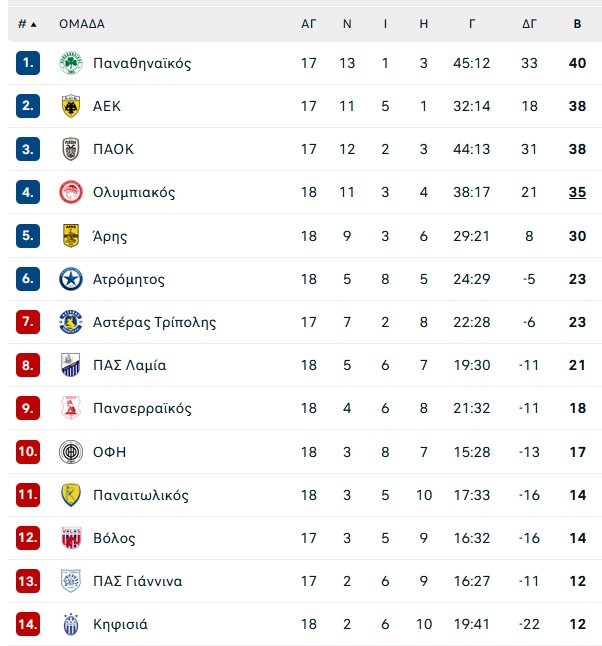The width and height of the screenshot is (602, 646).
Task: Click the red rank badge number 14
Action: (28, 624)
